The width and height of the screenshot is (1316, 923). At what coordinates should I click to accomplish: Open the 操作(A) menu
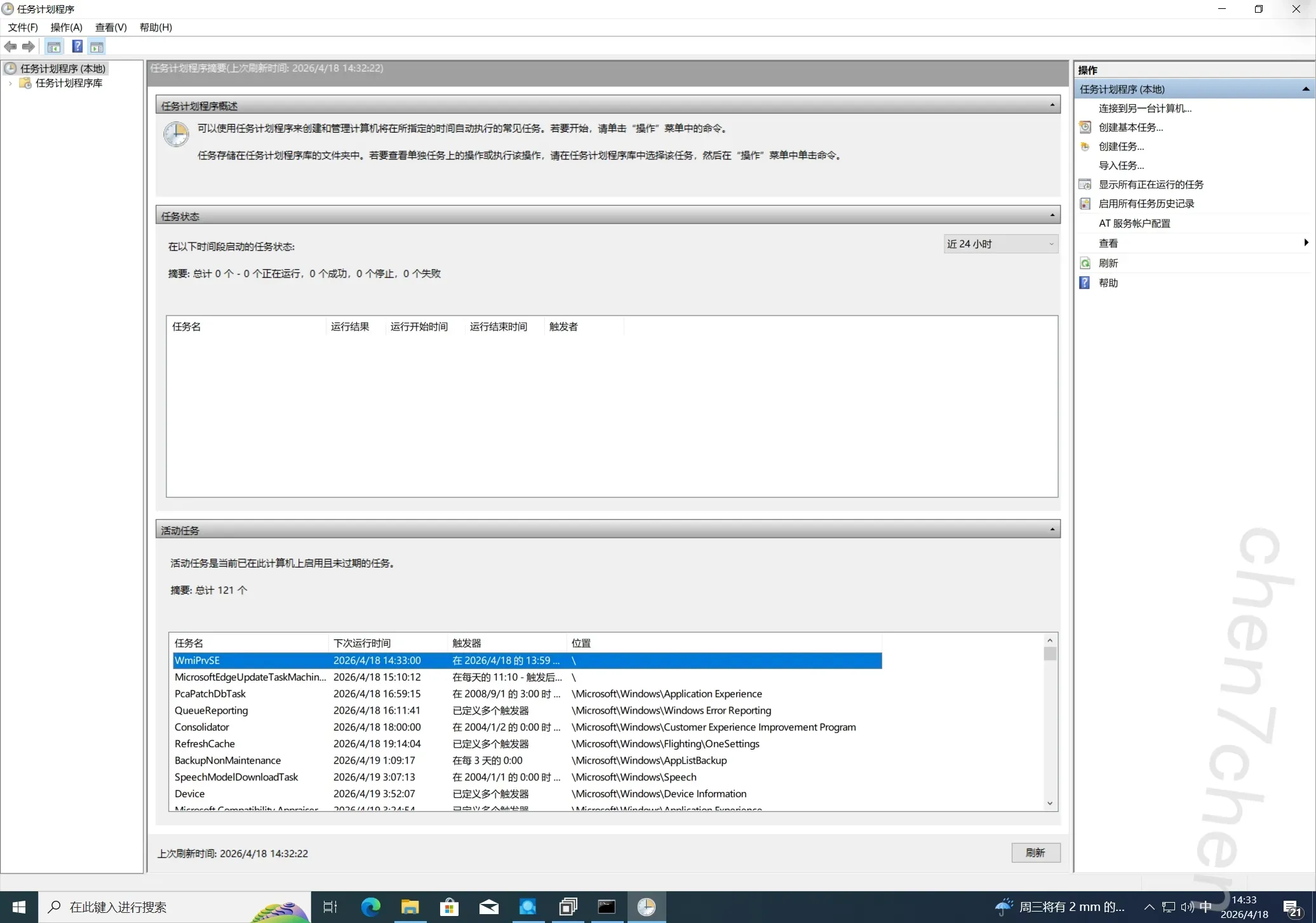[x=66, y=27]
